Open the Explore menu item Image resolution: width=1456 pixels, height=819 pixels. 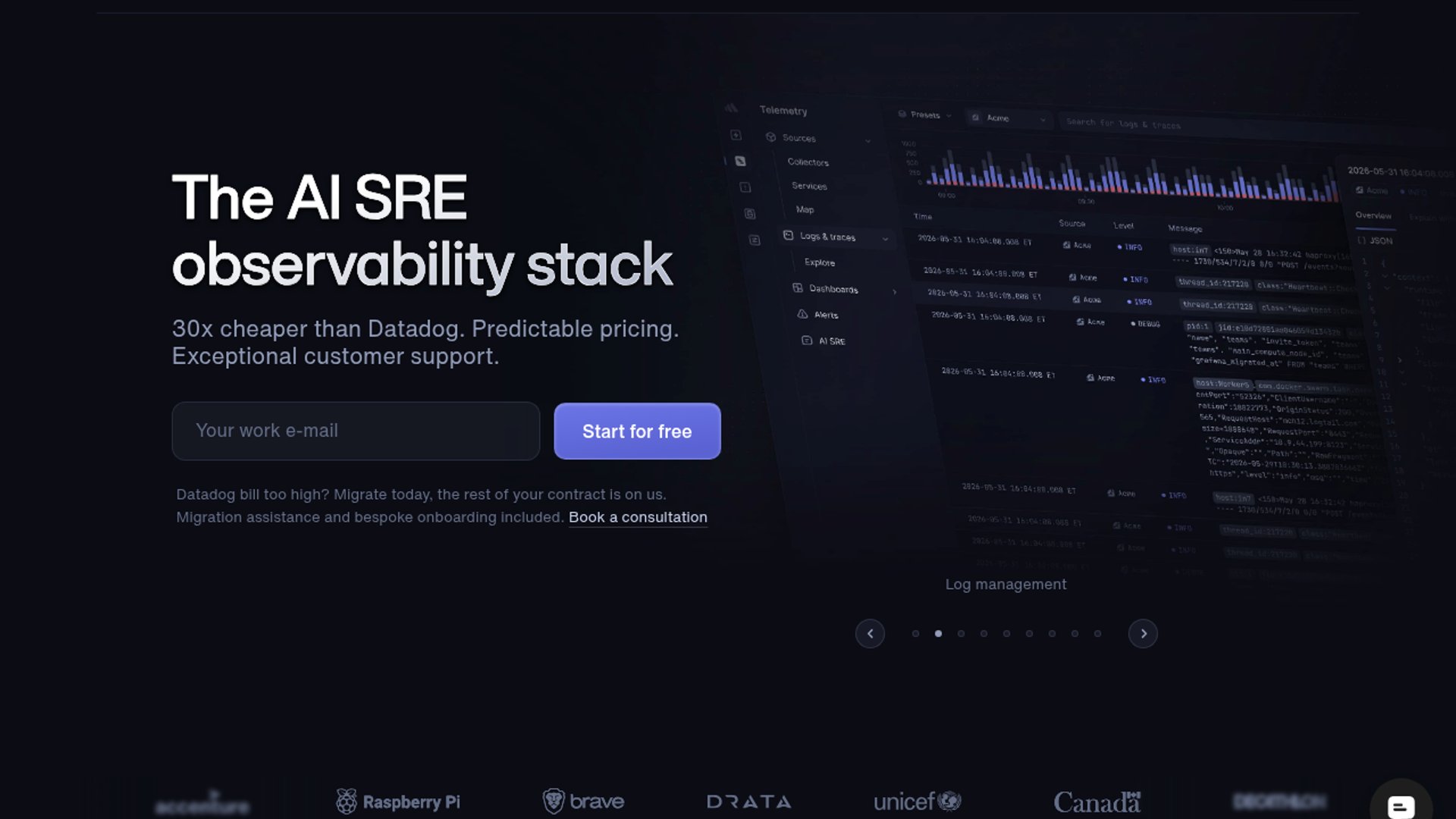pyautogui.click(x=819, y=262)
